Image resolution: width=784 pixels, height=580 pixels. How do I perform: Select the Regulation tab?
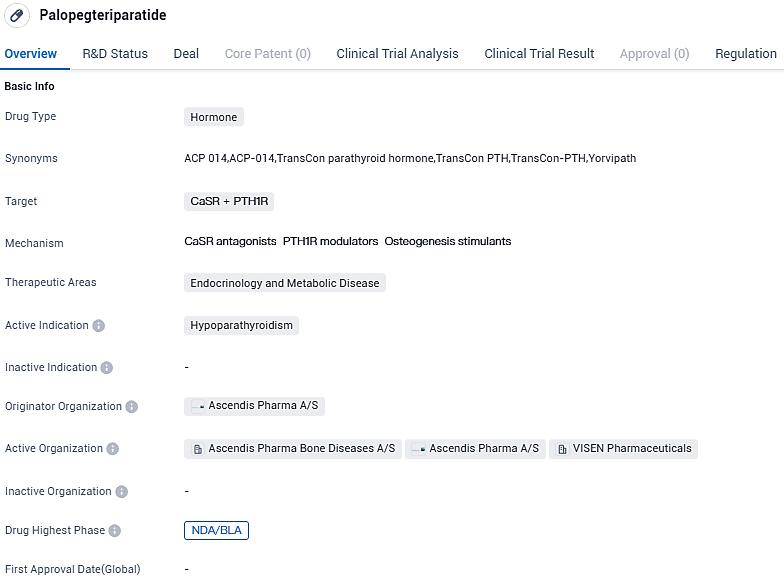(x=746, y=54)
